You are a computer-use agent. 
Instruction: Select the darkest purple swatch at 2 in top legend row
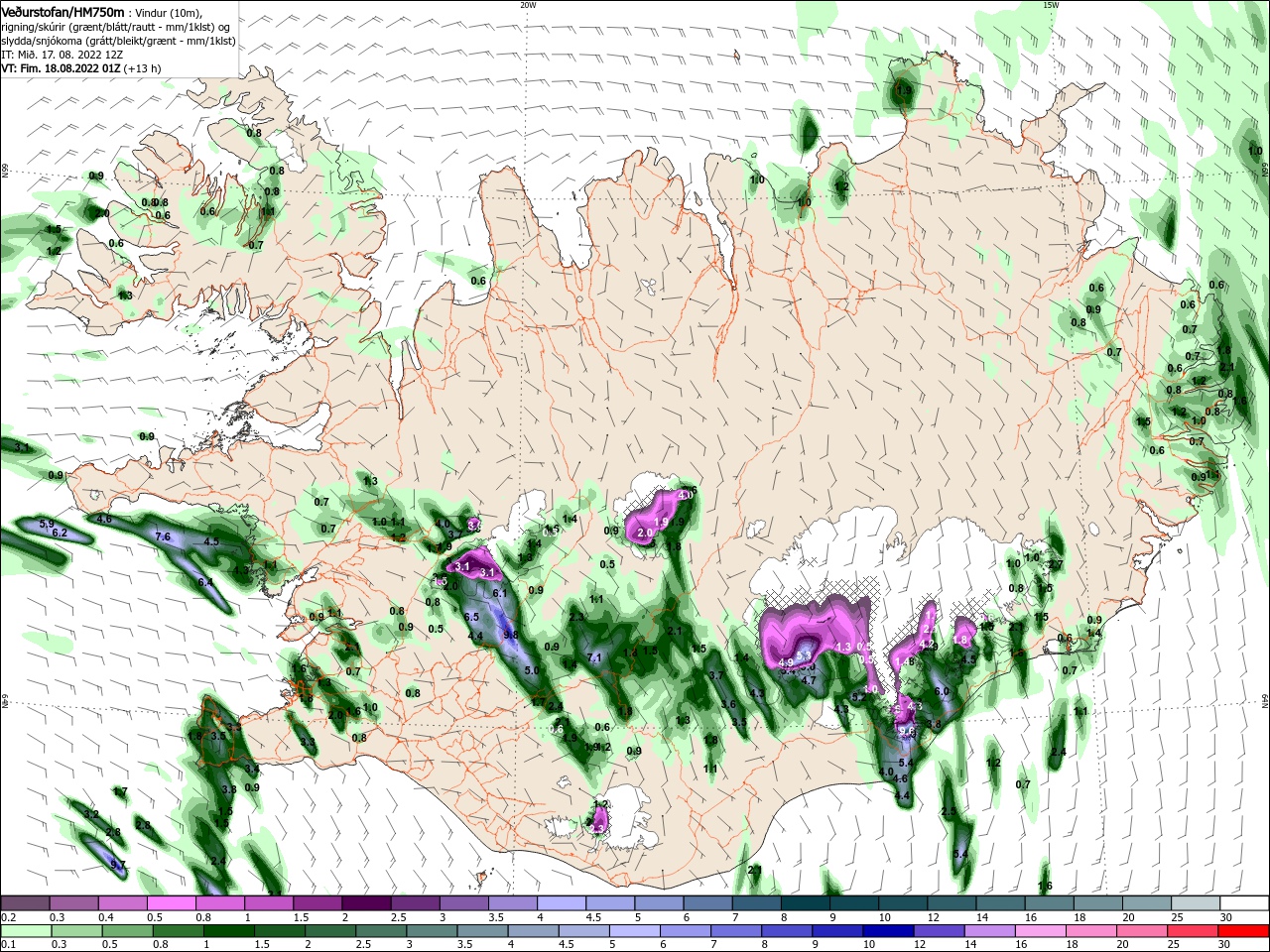(x=366, y=903)
